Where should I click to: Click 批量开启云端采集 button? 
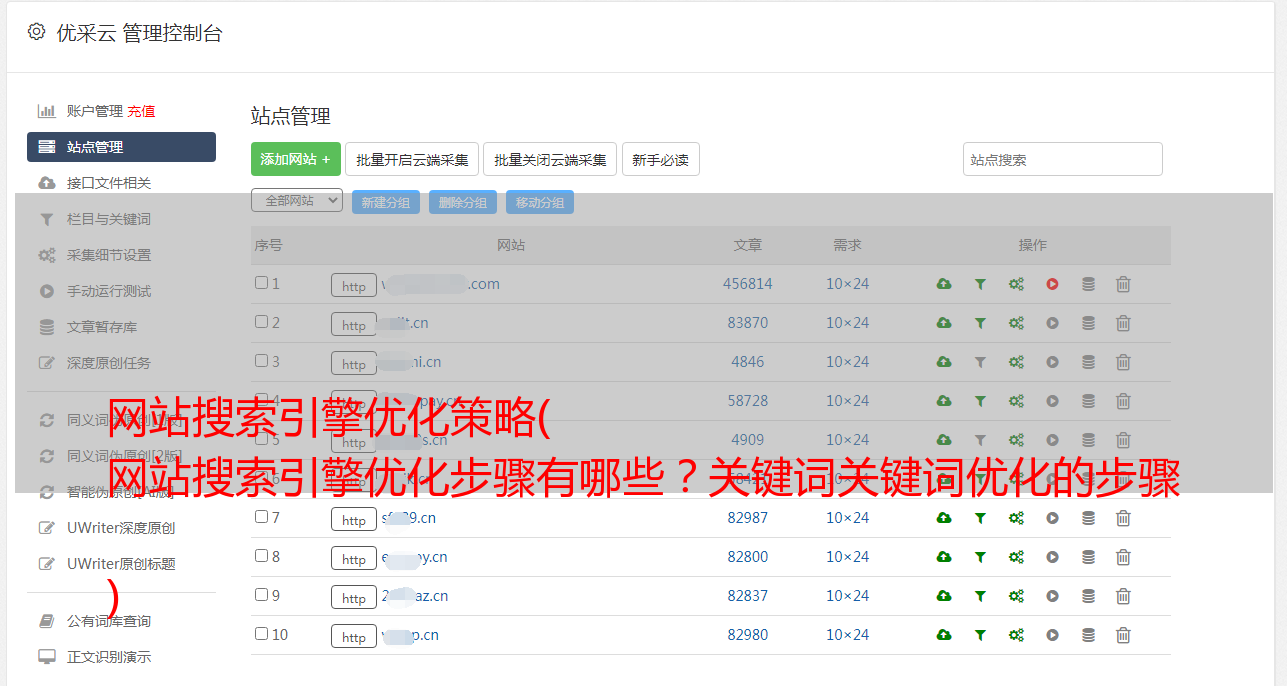coord(412,159)
